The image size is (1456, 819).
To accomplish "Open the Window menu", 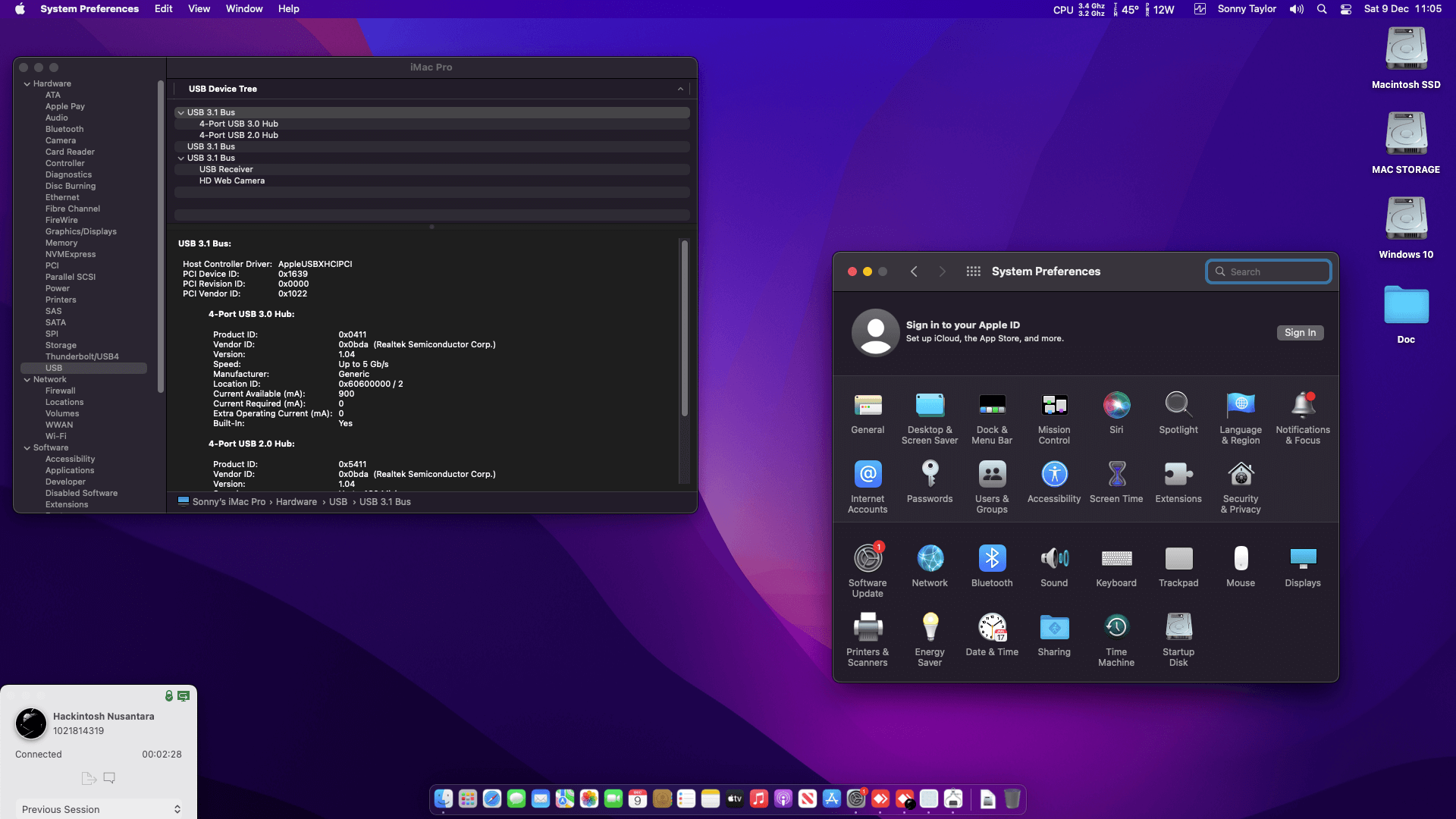I will tap(244, 9).
